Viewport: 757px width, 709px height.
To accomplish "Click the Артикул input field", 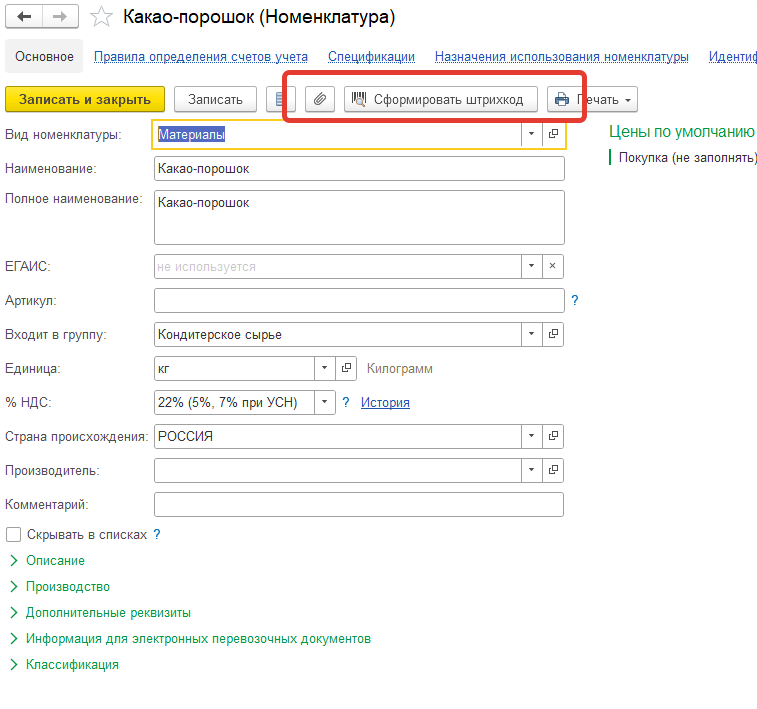I will 359,301.
